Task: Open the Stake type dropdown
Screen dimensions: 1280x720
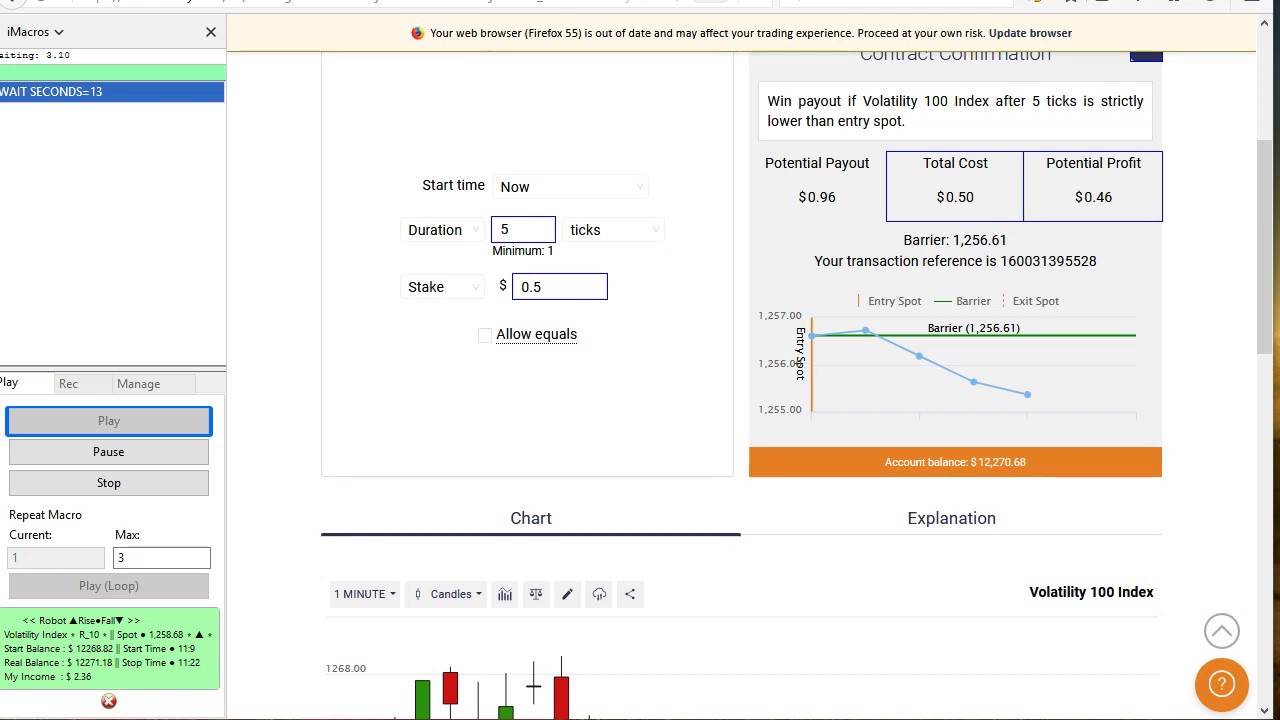Action: click(443, 287)
